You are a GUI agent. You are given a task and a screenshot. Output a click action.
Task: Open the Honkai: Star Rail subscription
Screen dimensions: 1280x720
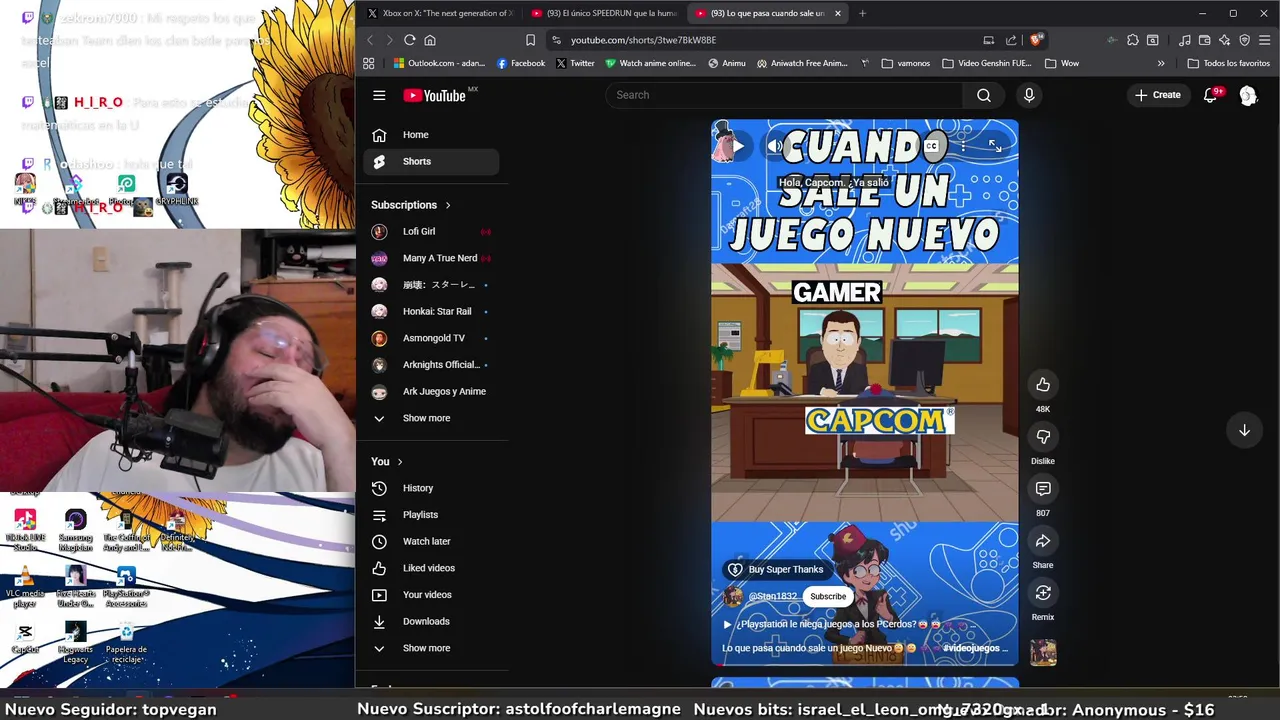pos(432,311)
